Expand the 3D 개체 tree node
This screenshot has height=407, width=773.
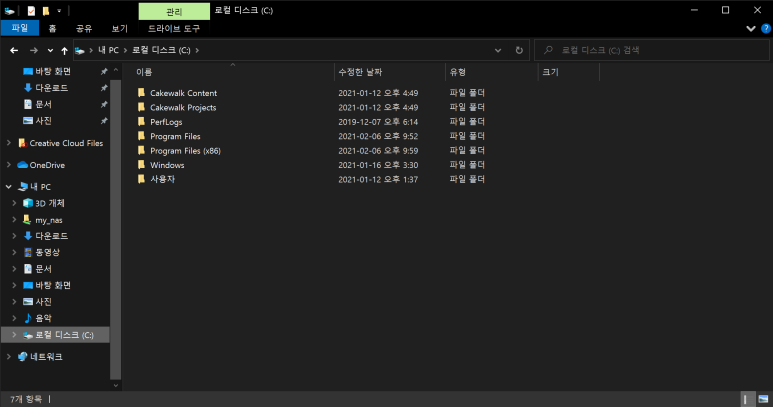point(14,203)
